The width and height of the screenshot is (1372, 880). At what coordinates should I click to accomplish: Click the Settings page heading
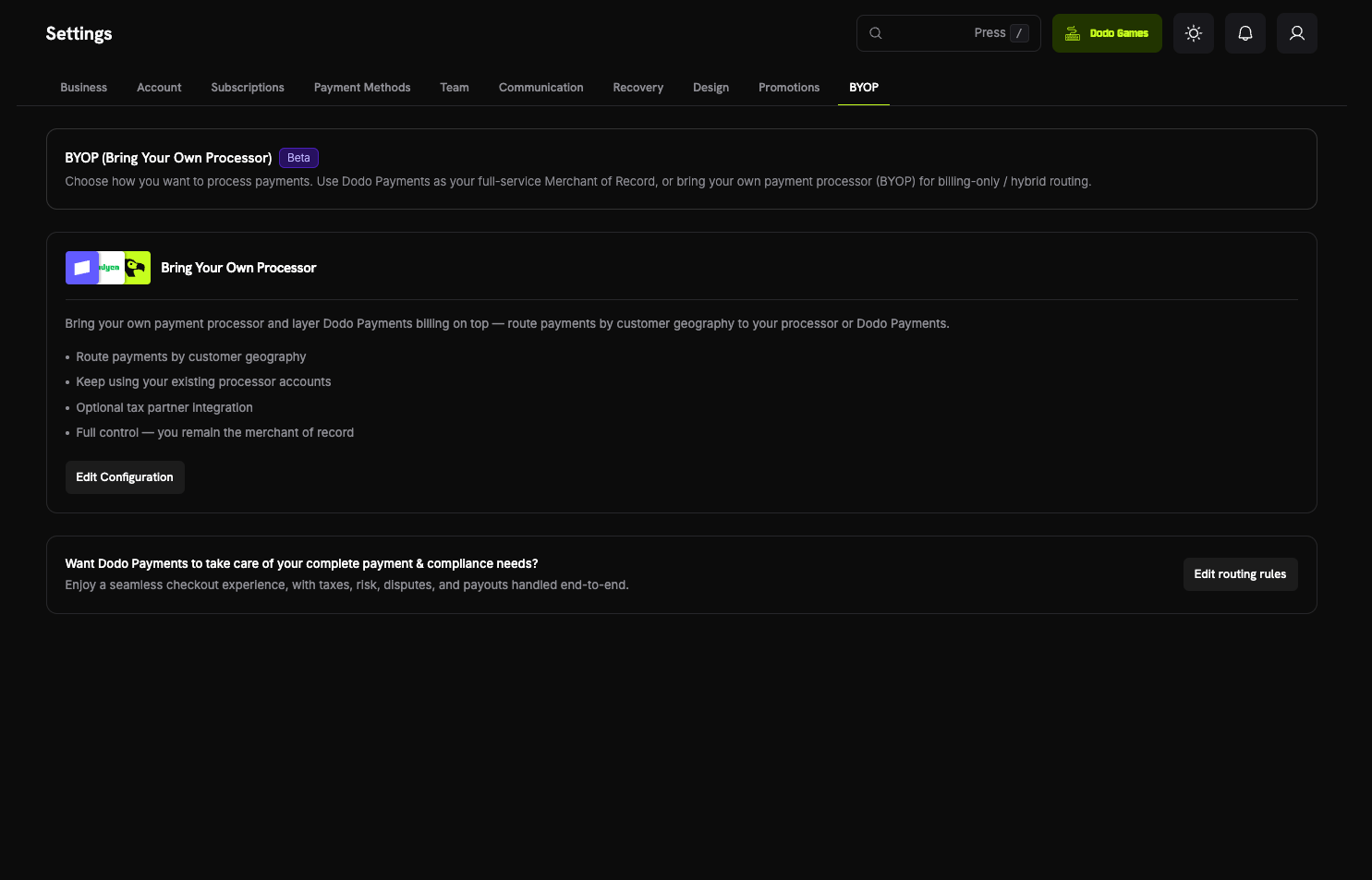(x=79, y=33)
